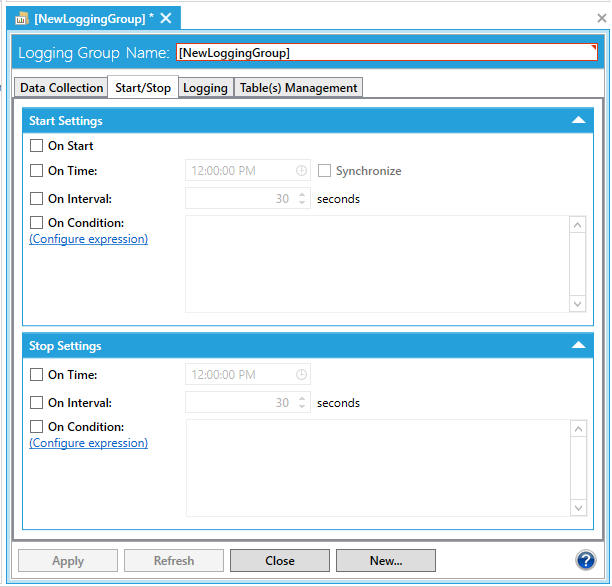612x587 pixels.
Task: Click the logging group icon in tab header
Action: [21, 18]
